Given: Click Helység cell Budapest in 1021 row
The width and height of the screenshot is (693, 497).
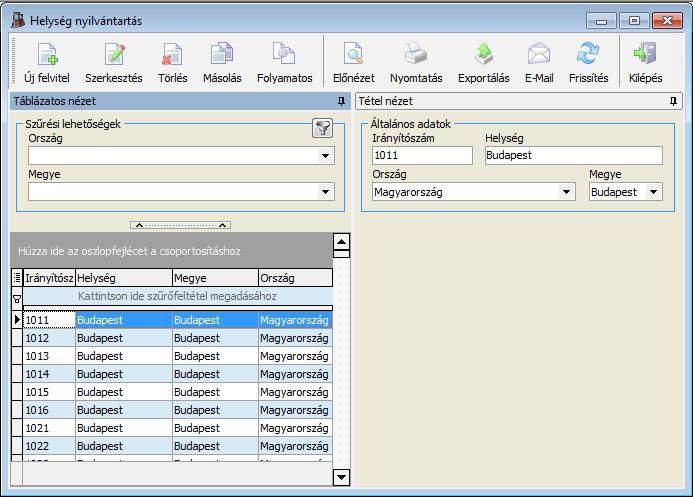Looking at the screenshot, I should point(124,428).
